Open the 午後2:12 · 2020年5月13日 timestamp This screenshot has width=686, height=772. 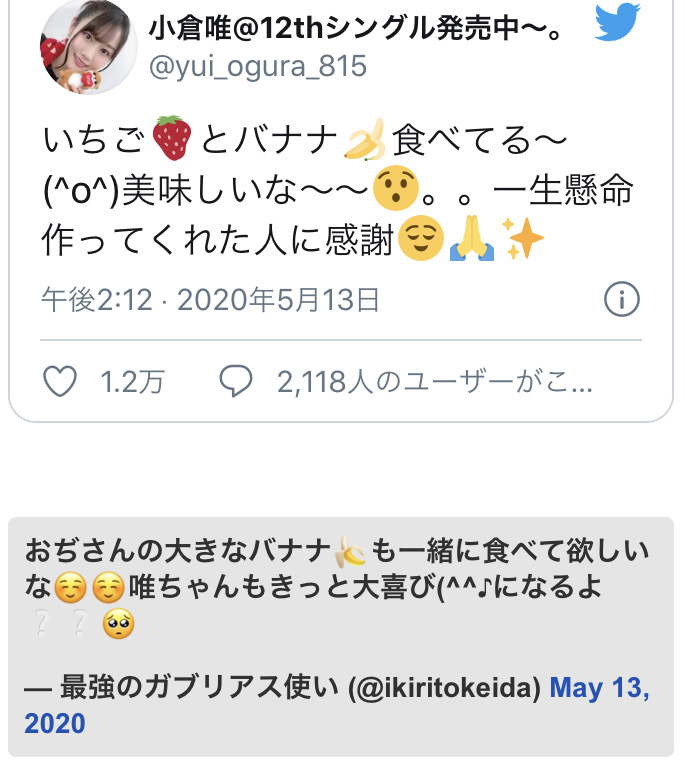[211, 299]
